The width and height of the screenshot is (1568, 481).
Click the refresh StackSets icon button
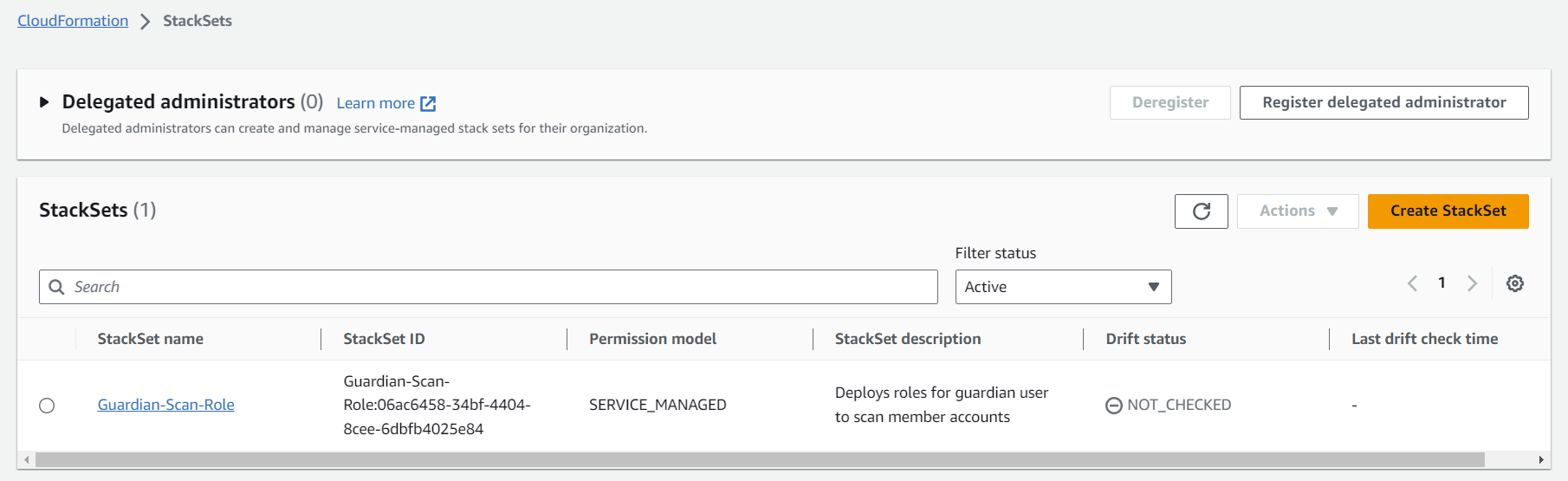tap(1201, 211)
